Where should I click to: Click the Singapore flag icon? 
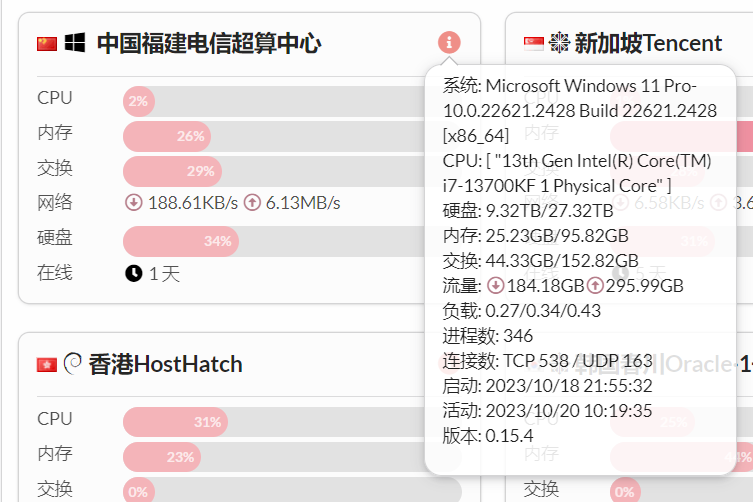click(x=534, y=43)
